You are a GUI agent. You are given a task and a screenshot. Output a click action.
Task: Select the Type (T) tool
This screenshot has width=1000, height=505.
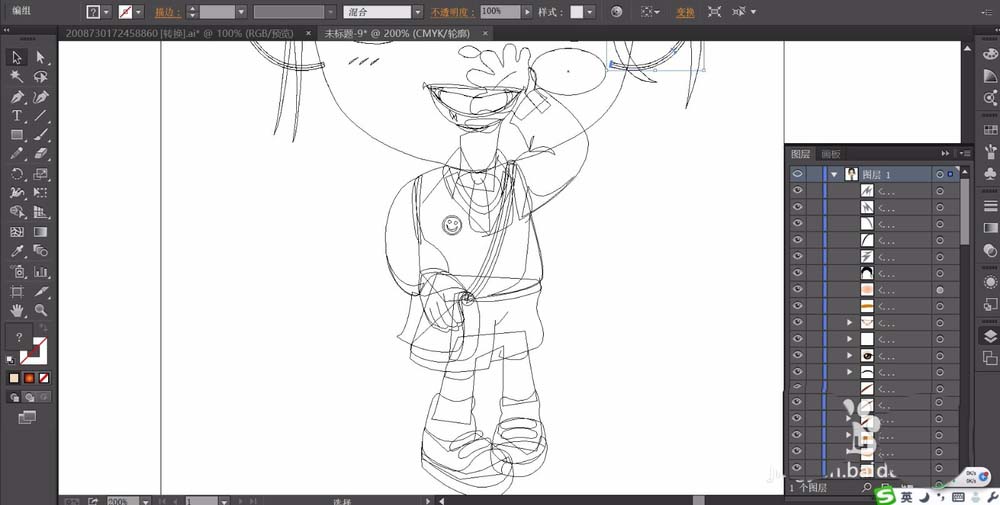[x=17, y=115]
